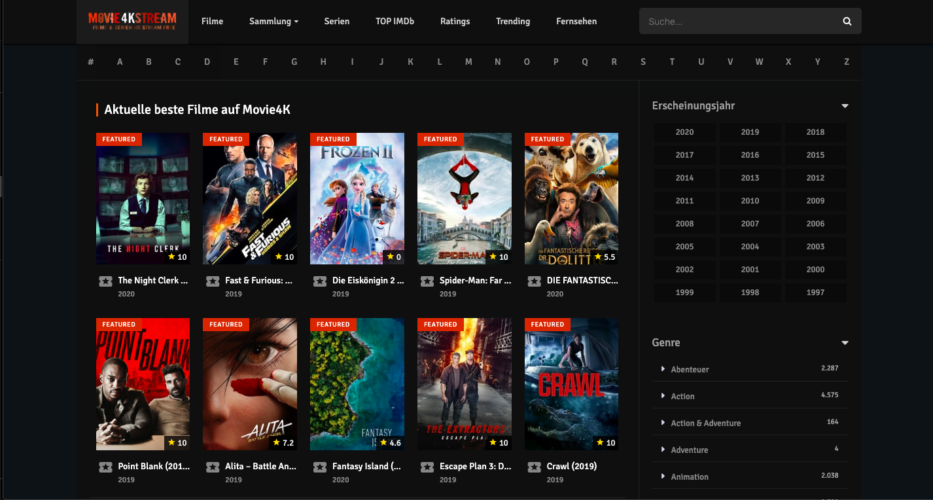This screenshot has width=933, height=500.
Task: Browse titles starting with letter M
Action: (468, 62)
